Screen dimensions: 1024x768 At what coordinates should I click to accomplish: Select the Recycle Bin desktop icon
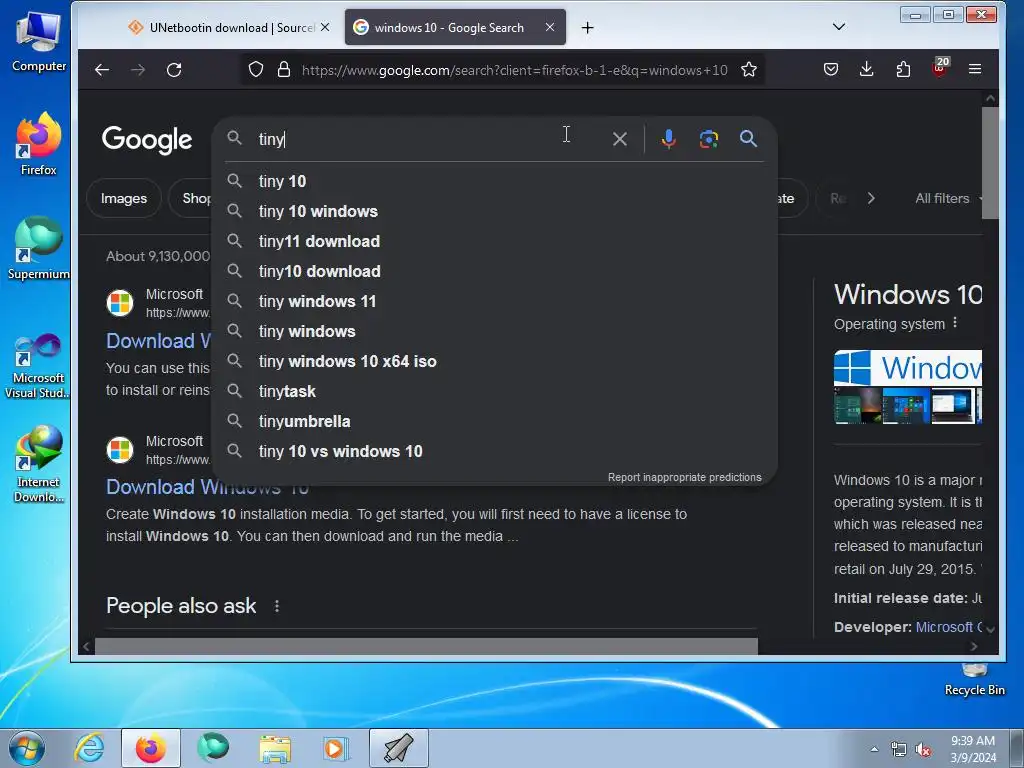point(974,680)
